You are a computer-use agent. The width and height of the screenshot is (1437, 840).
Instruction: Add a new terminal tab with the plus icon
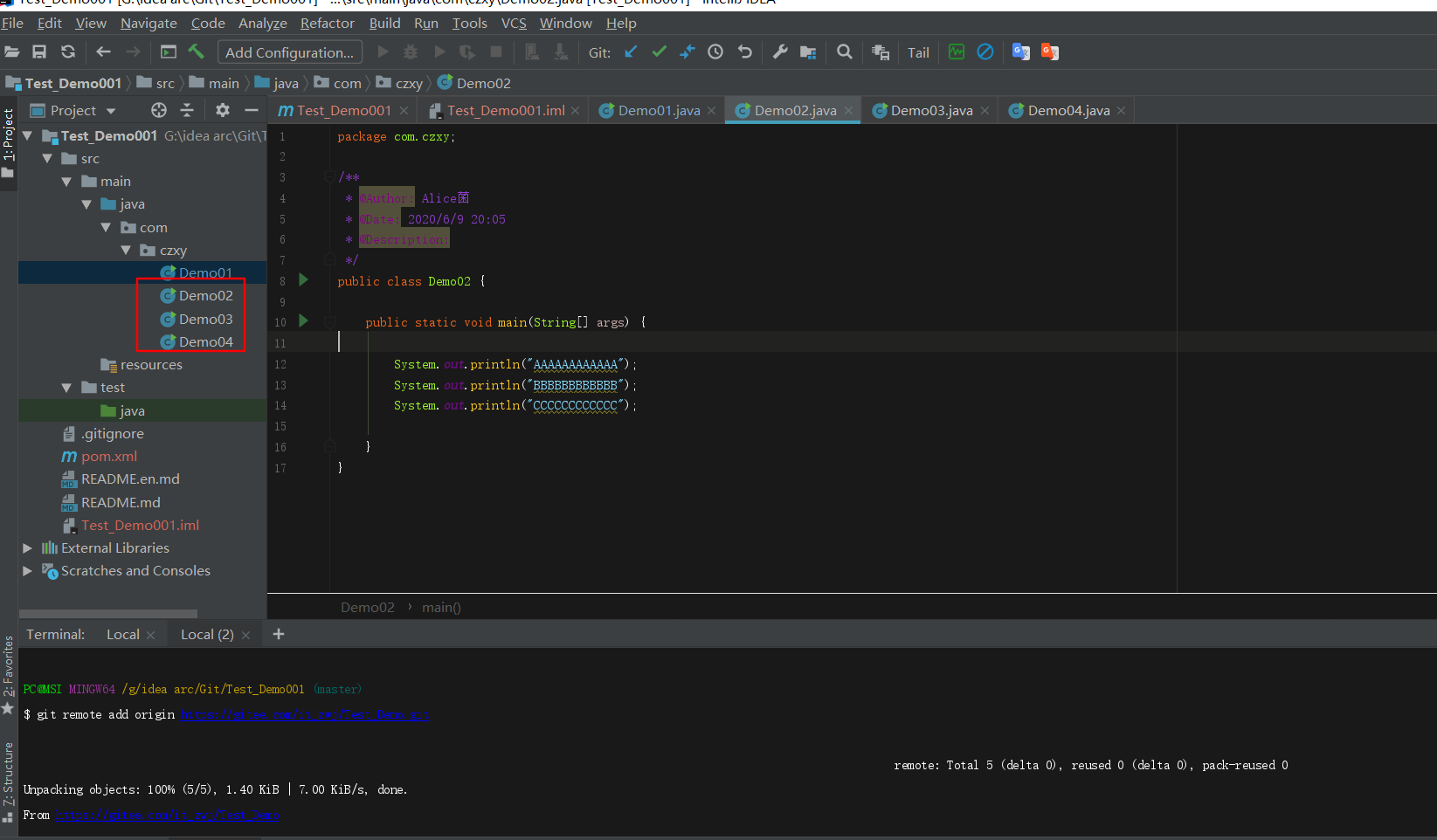tap(279, 634)
